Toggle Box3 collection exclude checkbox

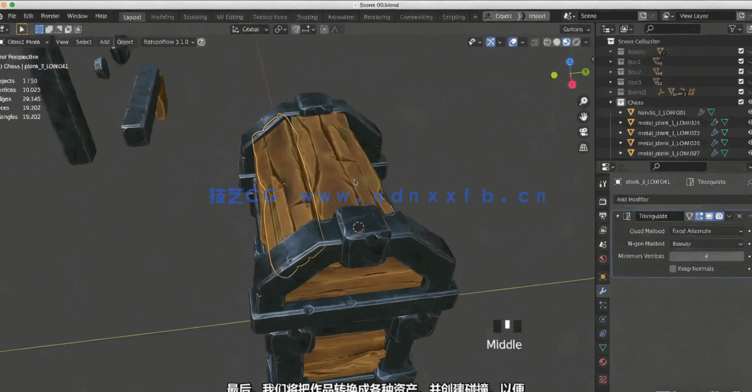click(741, 82)
